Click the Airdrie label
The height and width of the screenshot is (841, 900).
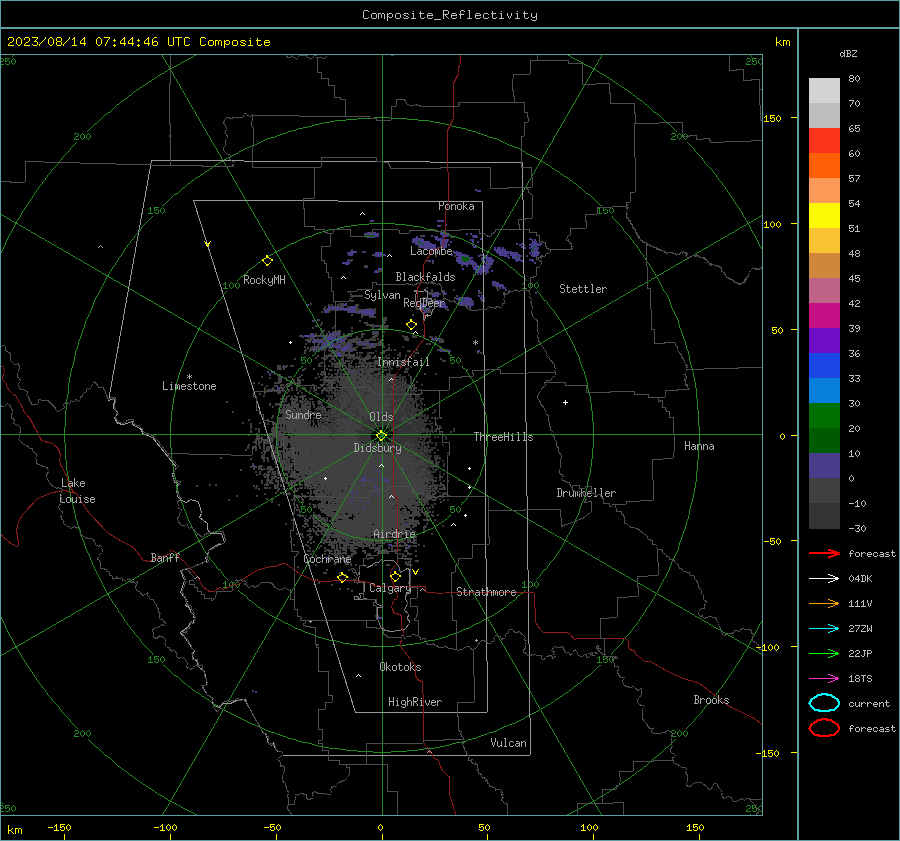click(394, 534)
